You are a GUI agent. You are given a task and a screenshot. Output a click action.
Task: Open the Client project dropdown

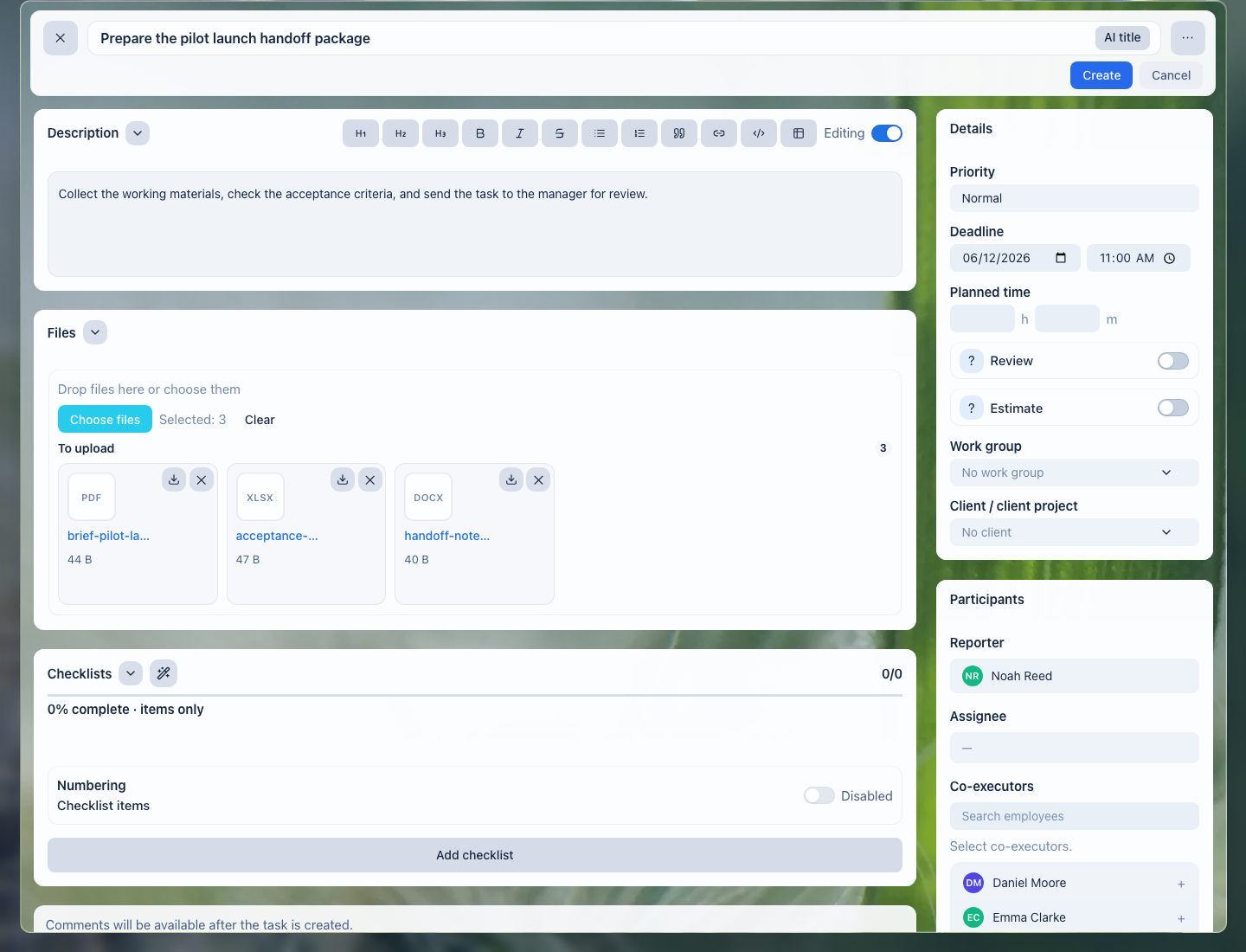click(1074, 532)
